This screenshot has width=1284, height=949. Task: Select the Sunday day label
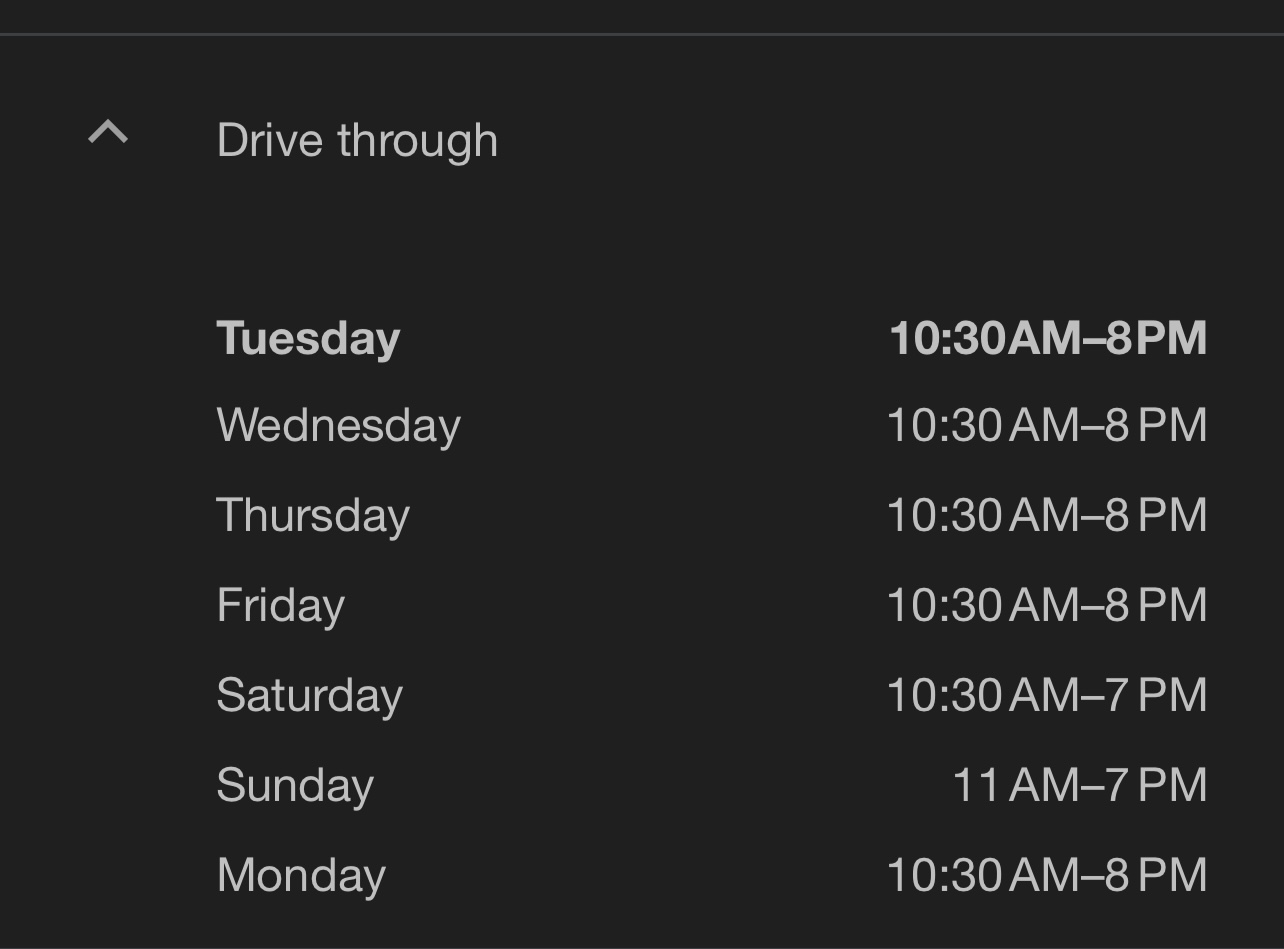pyautogui.click(x=295, y=786)
